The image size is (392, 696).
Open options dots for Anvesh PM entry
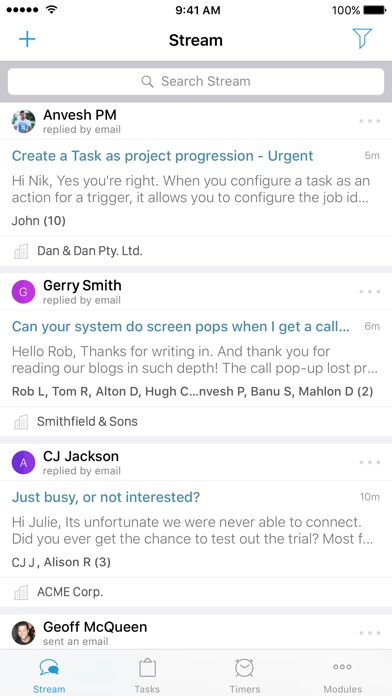coord(369,121)
